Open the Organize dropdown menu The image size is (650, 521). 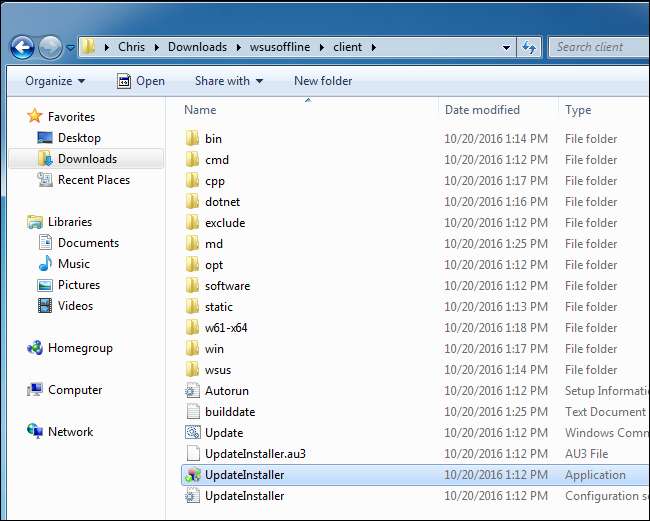tap(55, 81)
